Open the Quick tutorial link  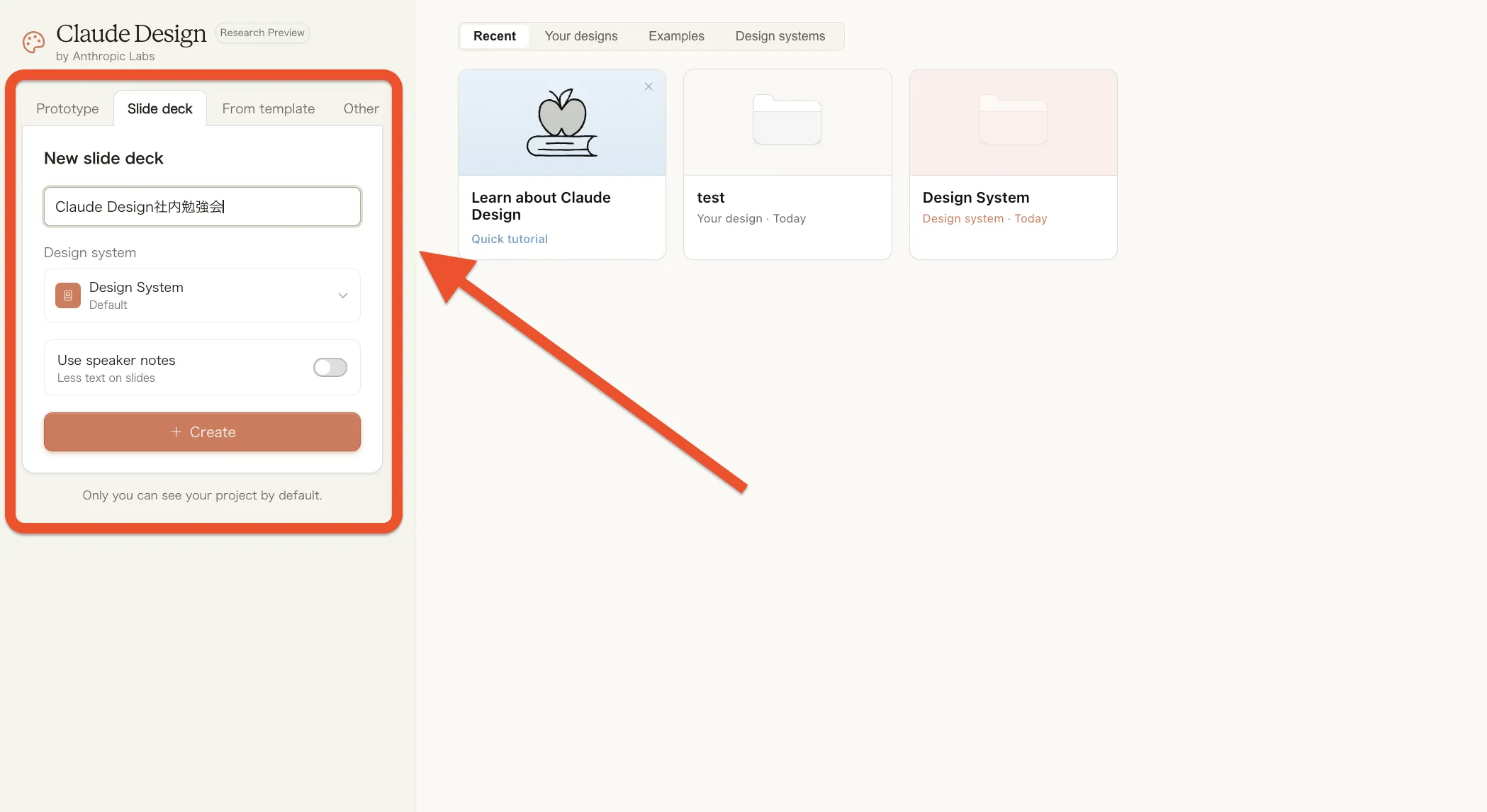coord(509,239)
